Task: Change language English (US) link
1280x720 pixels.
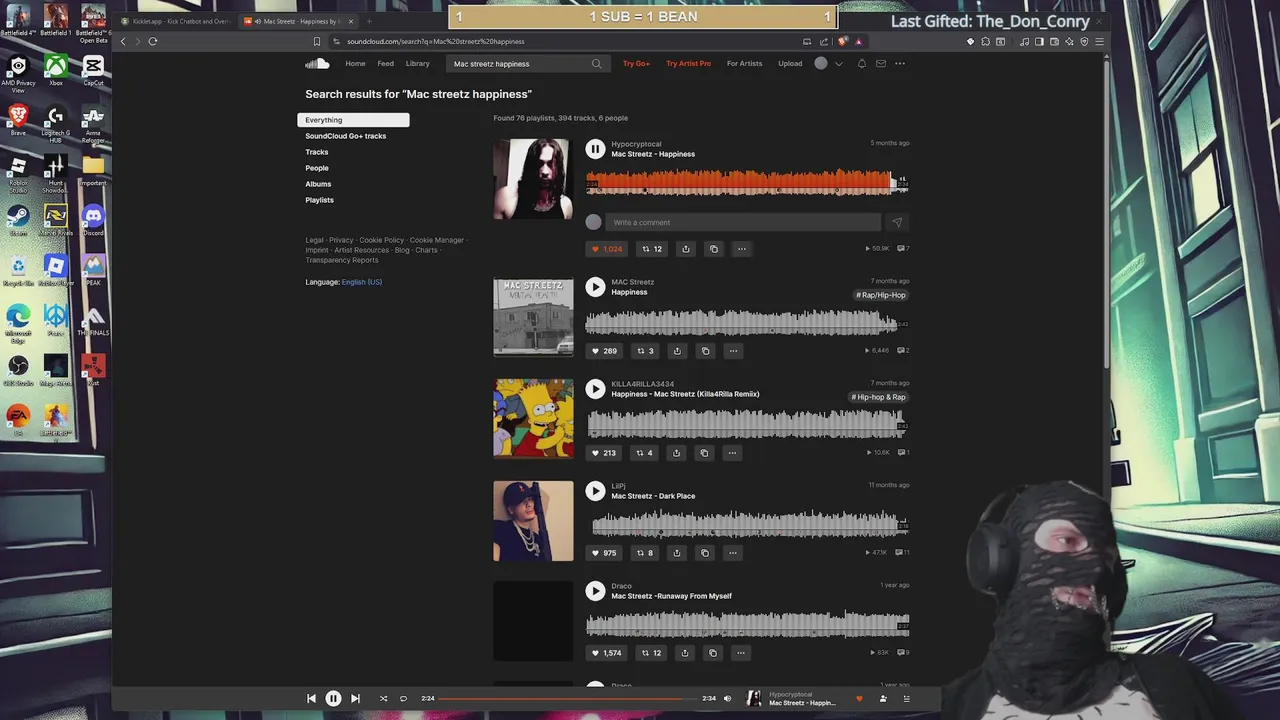Action: click(x=362, y=282)
